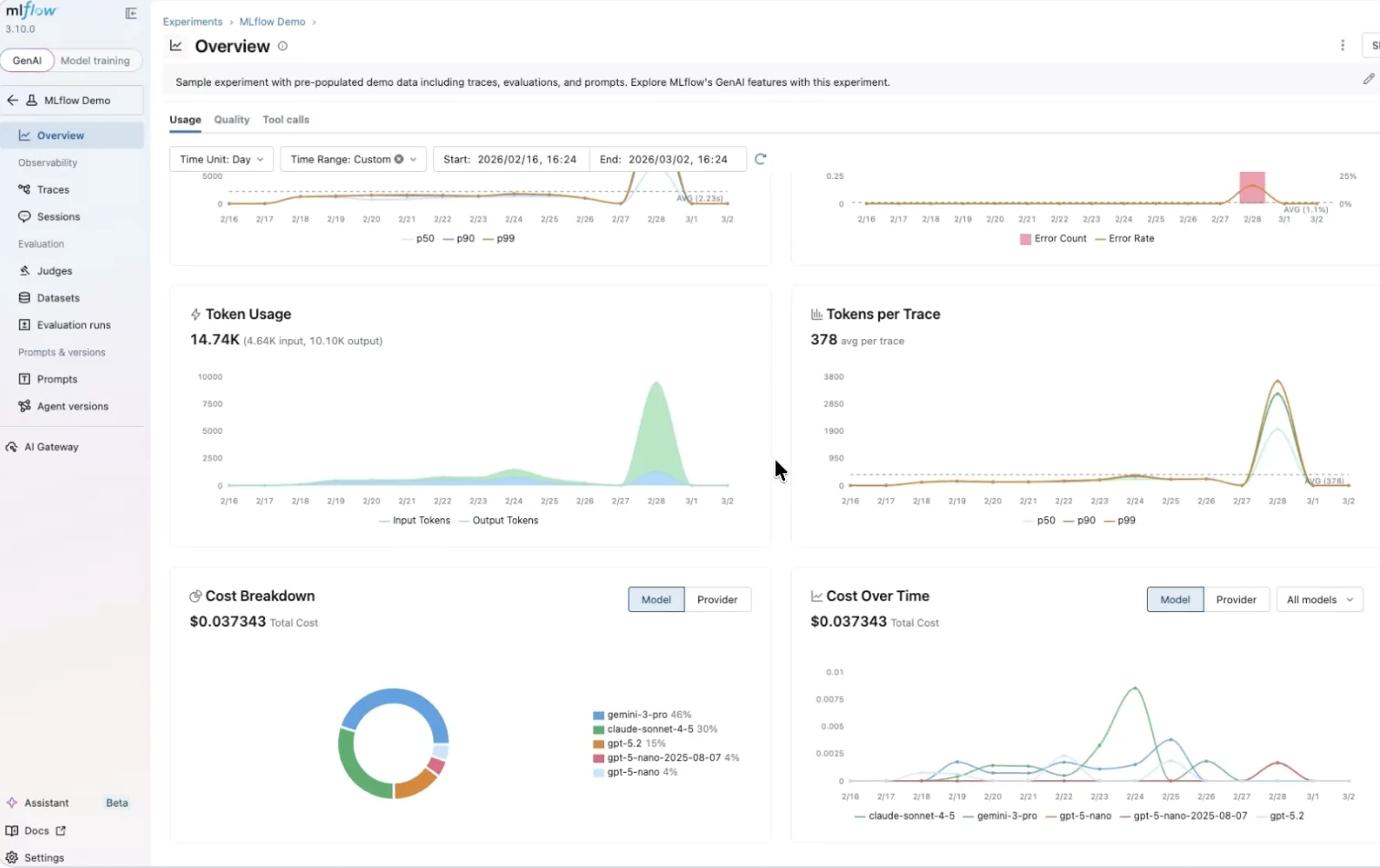Click the Evaluation runs icon
The height and width of the screenshot is (868, 1380).
[x=25, y=325]
